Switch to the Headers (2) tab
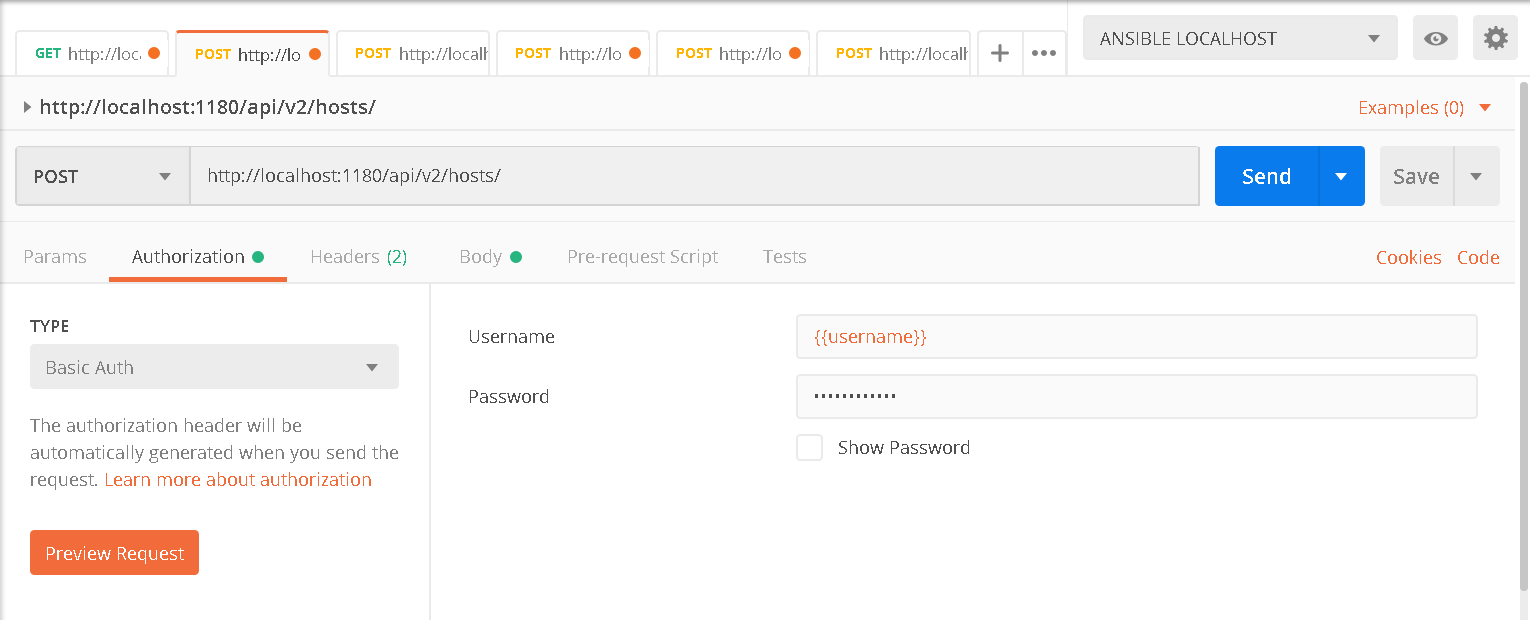 click(x=359, y=256)
